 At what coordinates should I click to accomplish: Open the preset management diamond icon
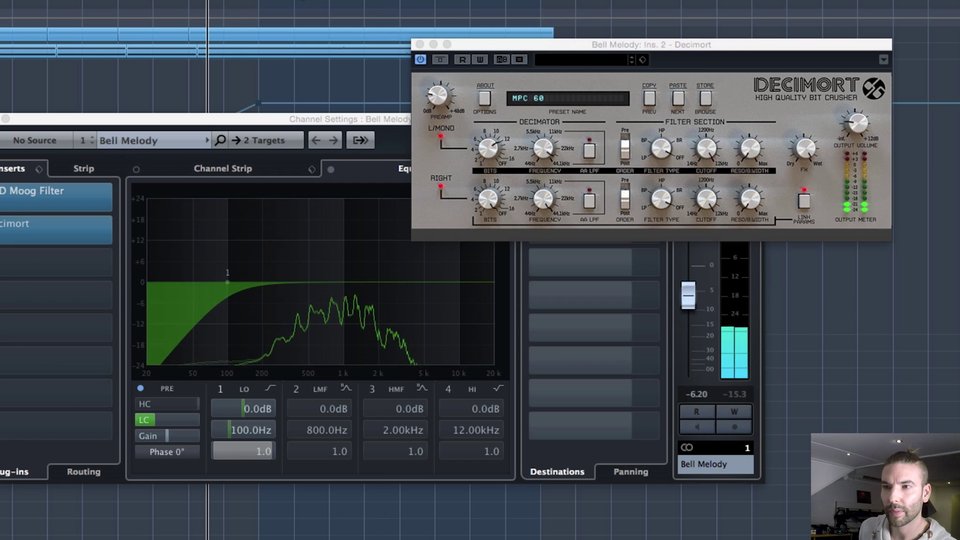tap(642, 59)
